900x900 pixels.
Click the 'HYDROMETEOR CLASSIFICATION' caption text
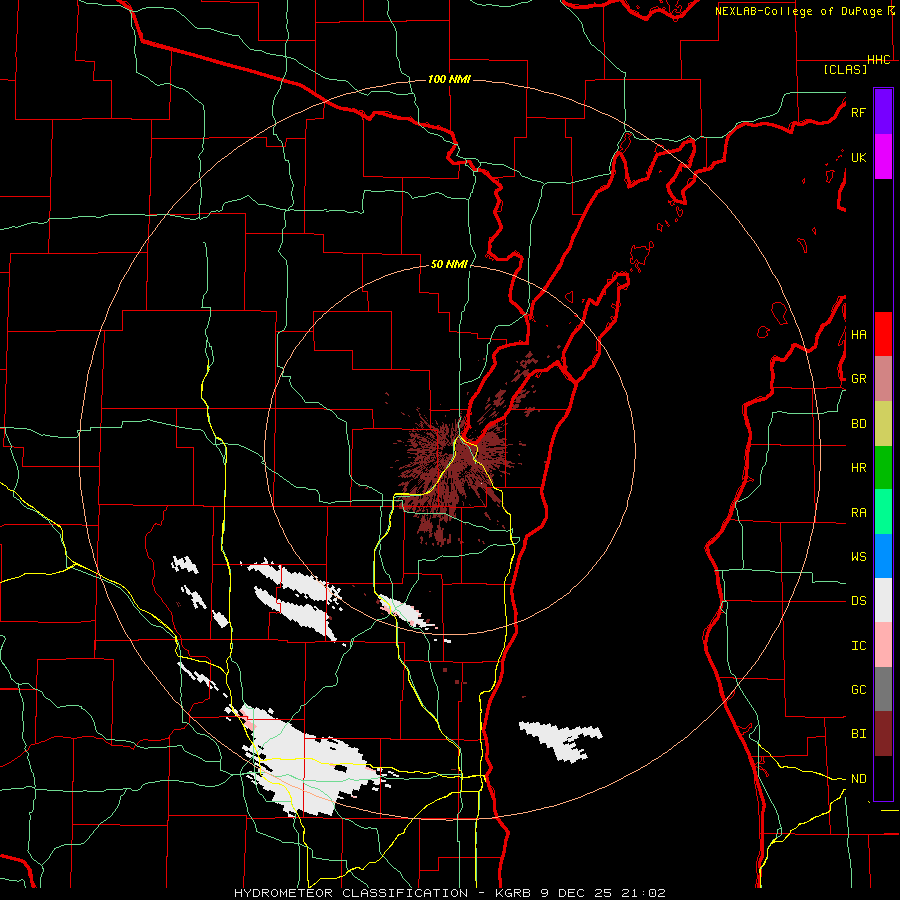tap(351, 893)
